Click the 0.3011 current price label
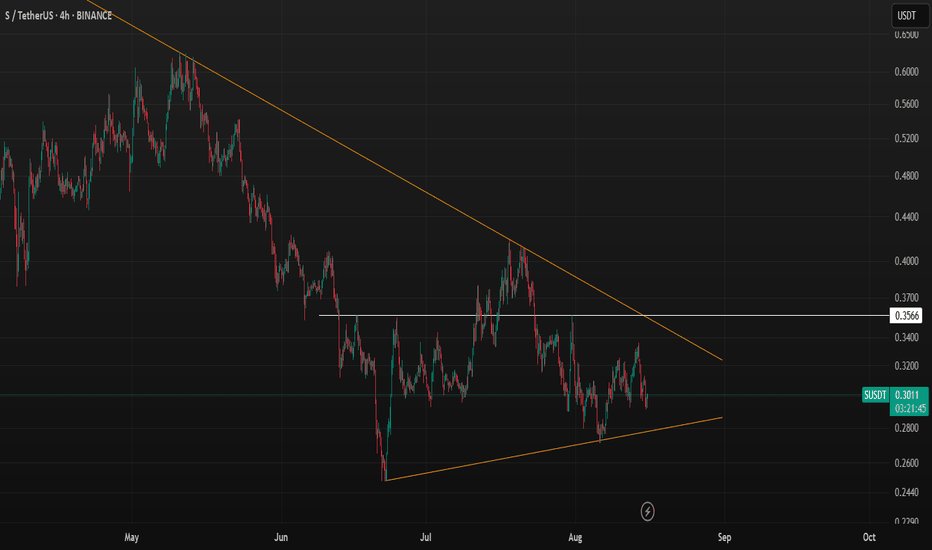Screen dimensions: 932x550 pyautogui.click(x=909, y=395)
